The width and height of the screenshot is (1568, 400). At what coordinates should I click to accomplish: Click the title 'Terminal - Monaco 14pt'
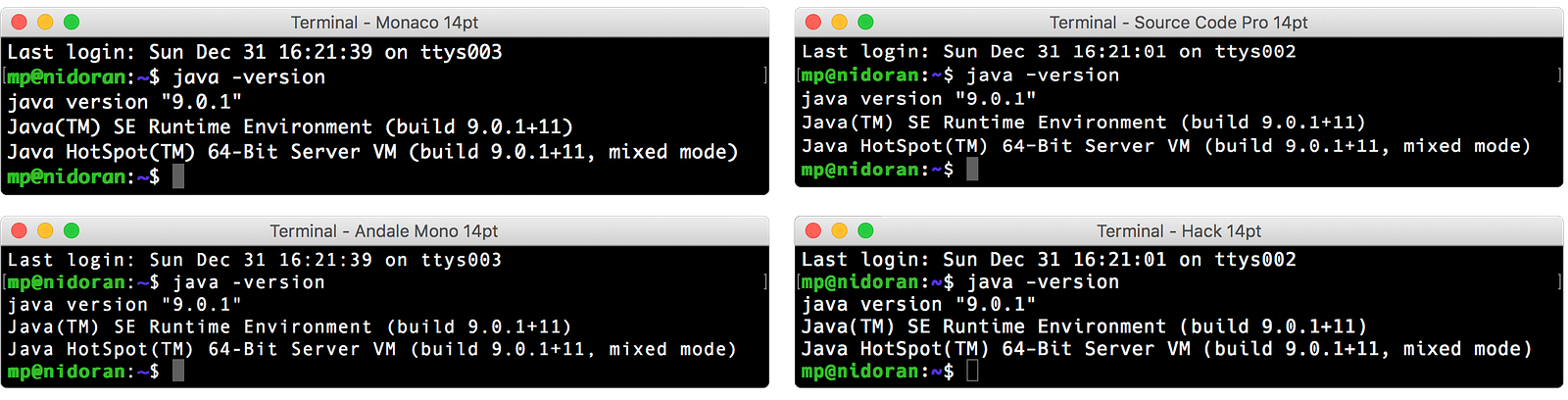384,23
